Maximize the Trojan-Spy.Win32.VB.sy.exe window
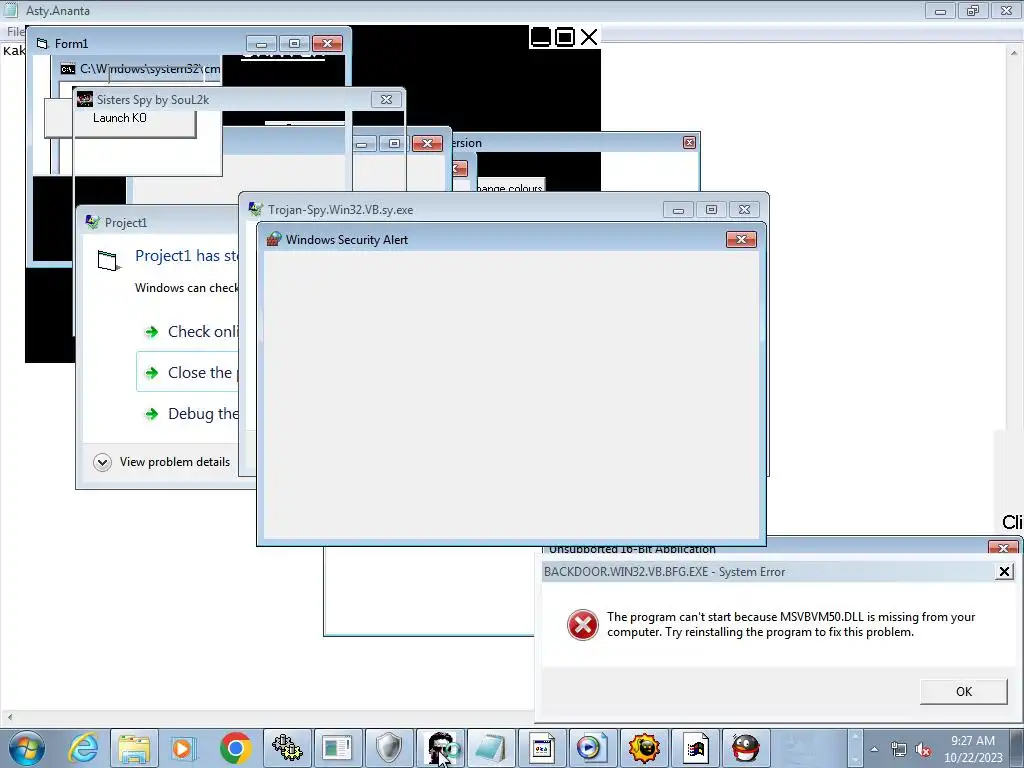Screen dimensions: 1024x768 711,210
